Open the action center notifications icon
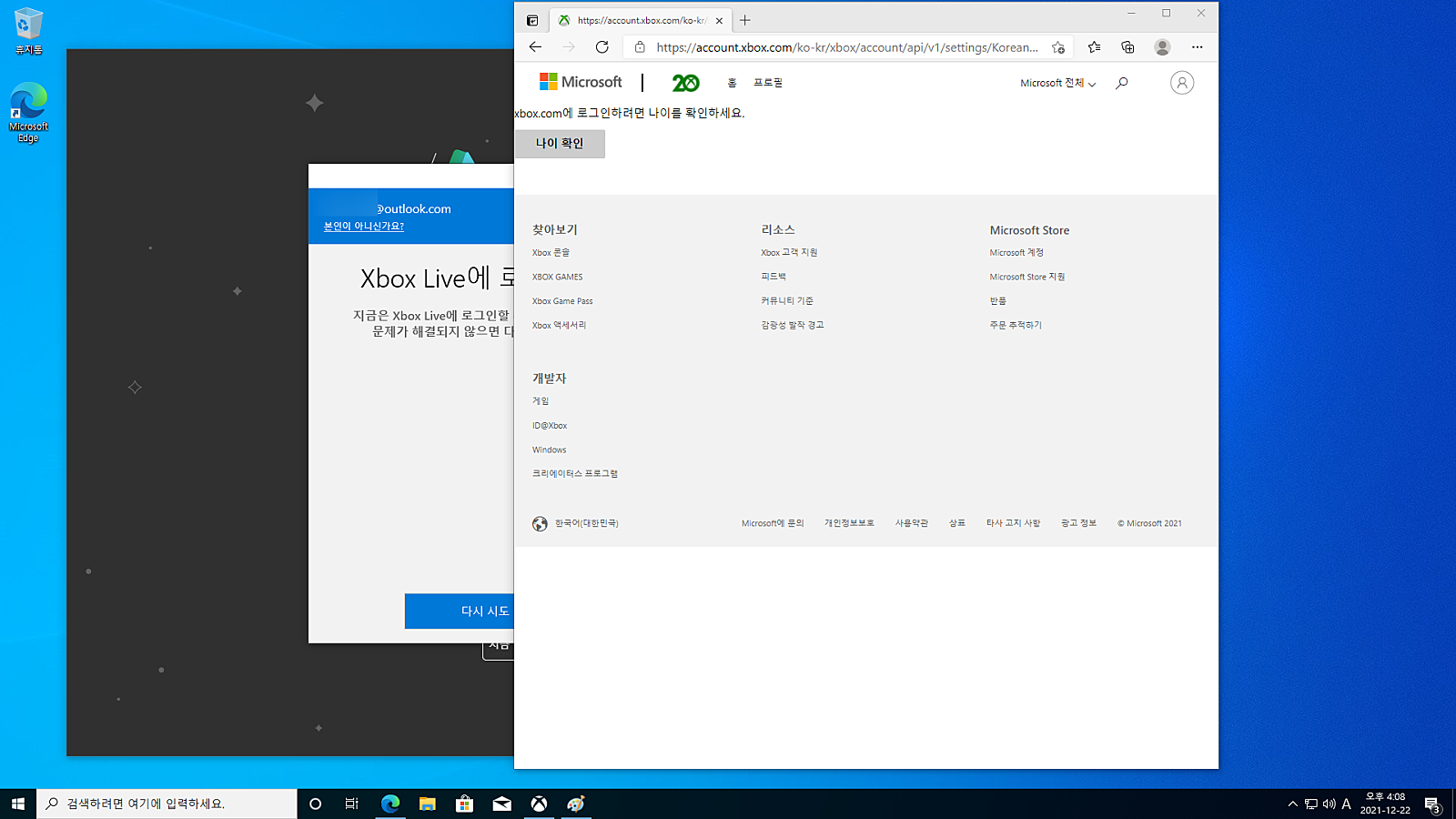 tap(1431, 804)
